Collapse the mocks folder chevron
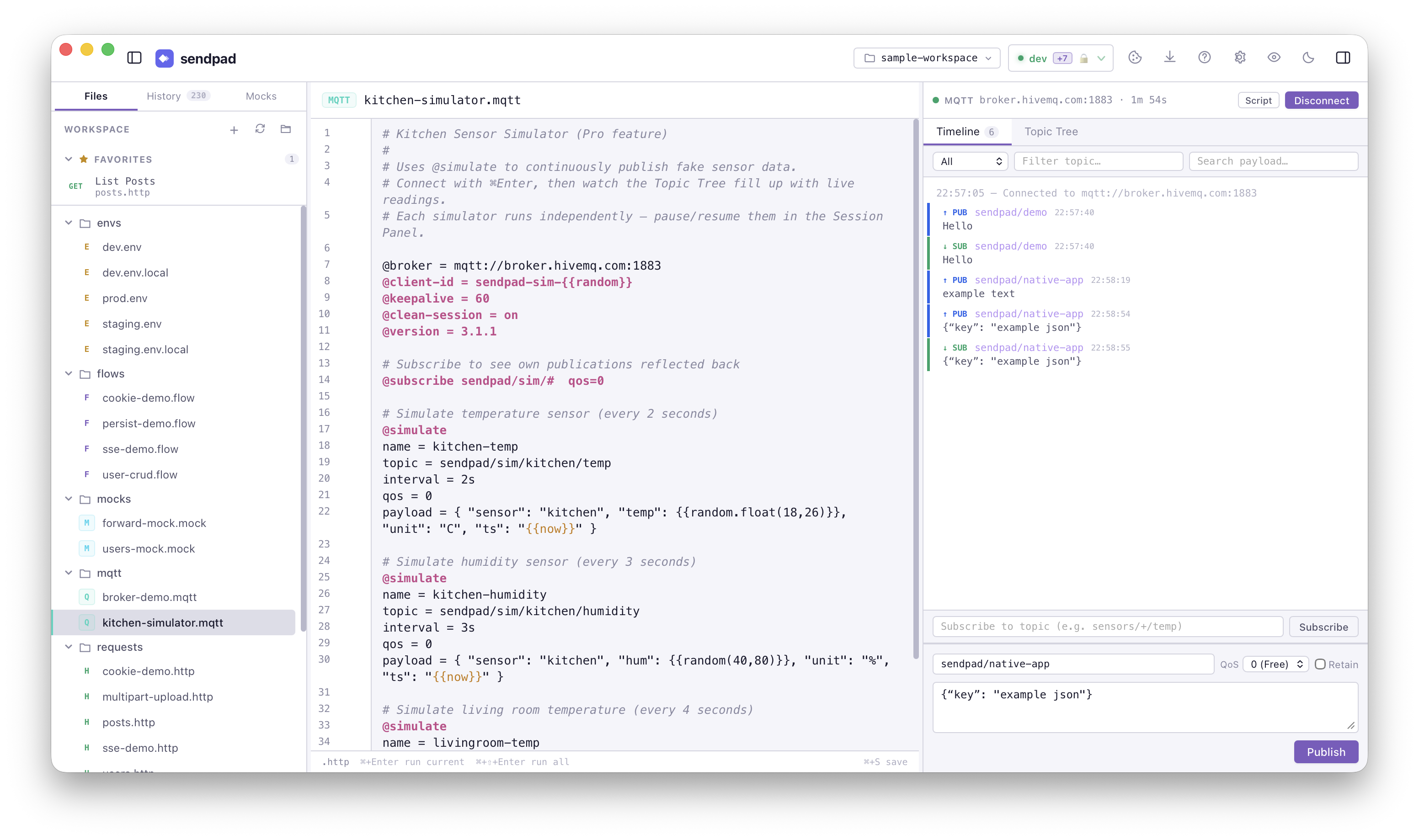The width and height of the screenshot is (1419, 840). [x=69, y=499]
